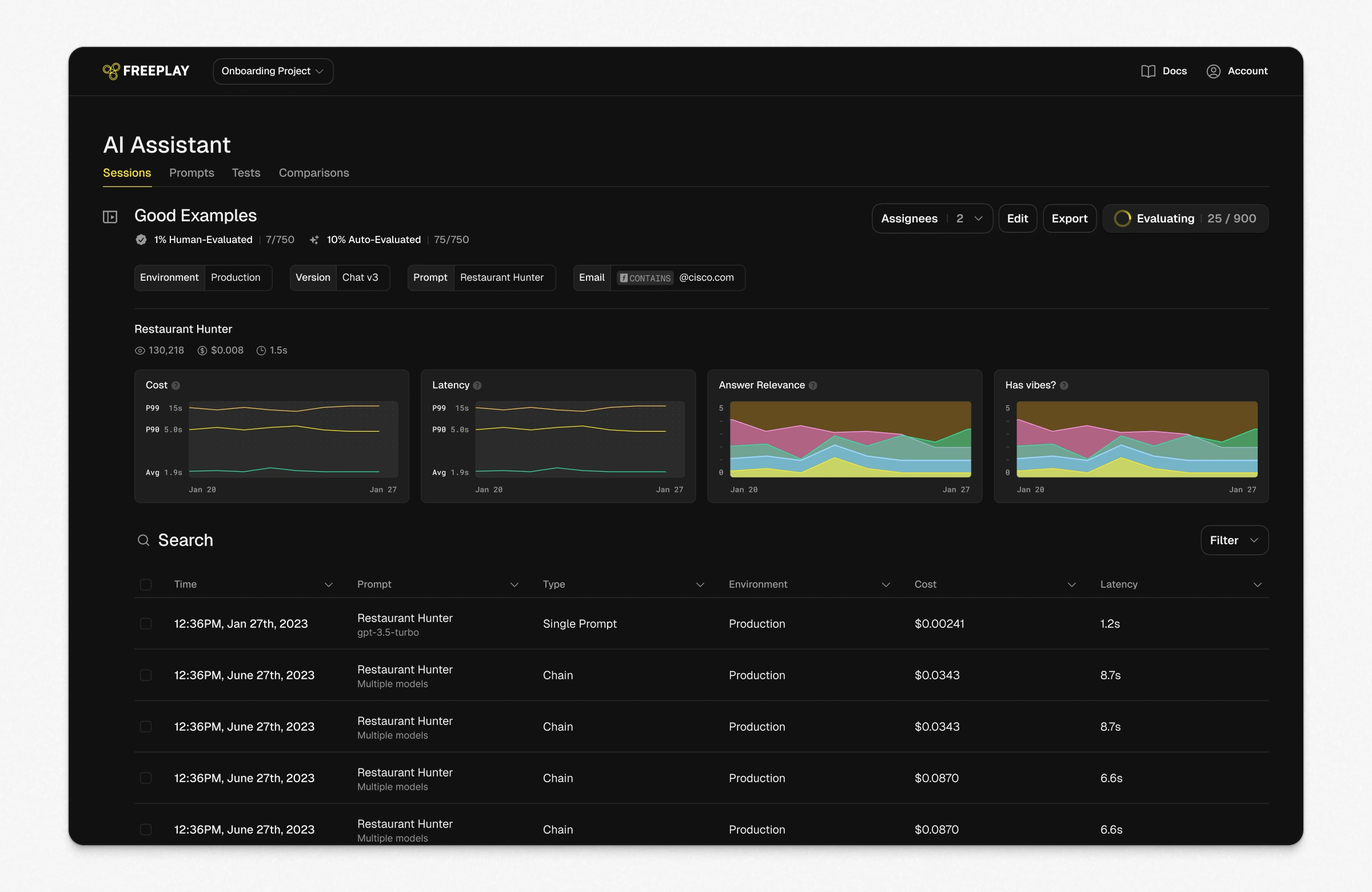This screenshot has width=1372, height=892.
Task: Click the Freeplay logo icon
Action: (111, 71)
